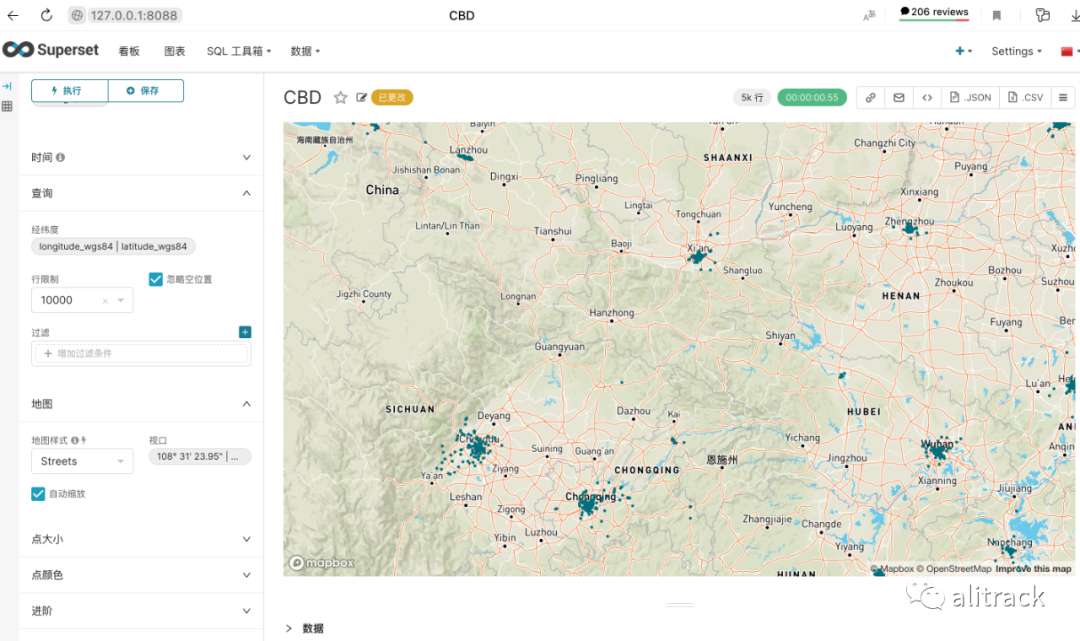The image size is (1080, 641).
Task: Toggle the 忽略空位置 checkbox
Action: click(x=156, y=280)
